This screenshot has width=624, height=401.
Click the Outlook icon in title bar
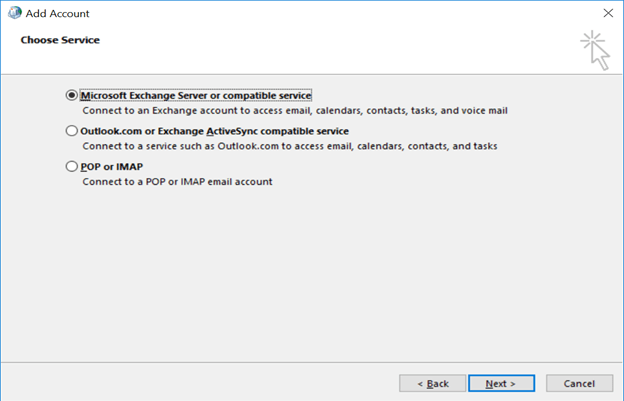[15, 13]
